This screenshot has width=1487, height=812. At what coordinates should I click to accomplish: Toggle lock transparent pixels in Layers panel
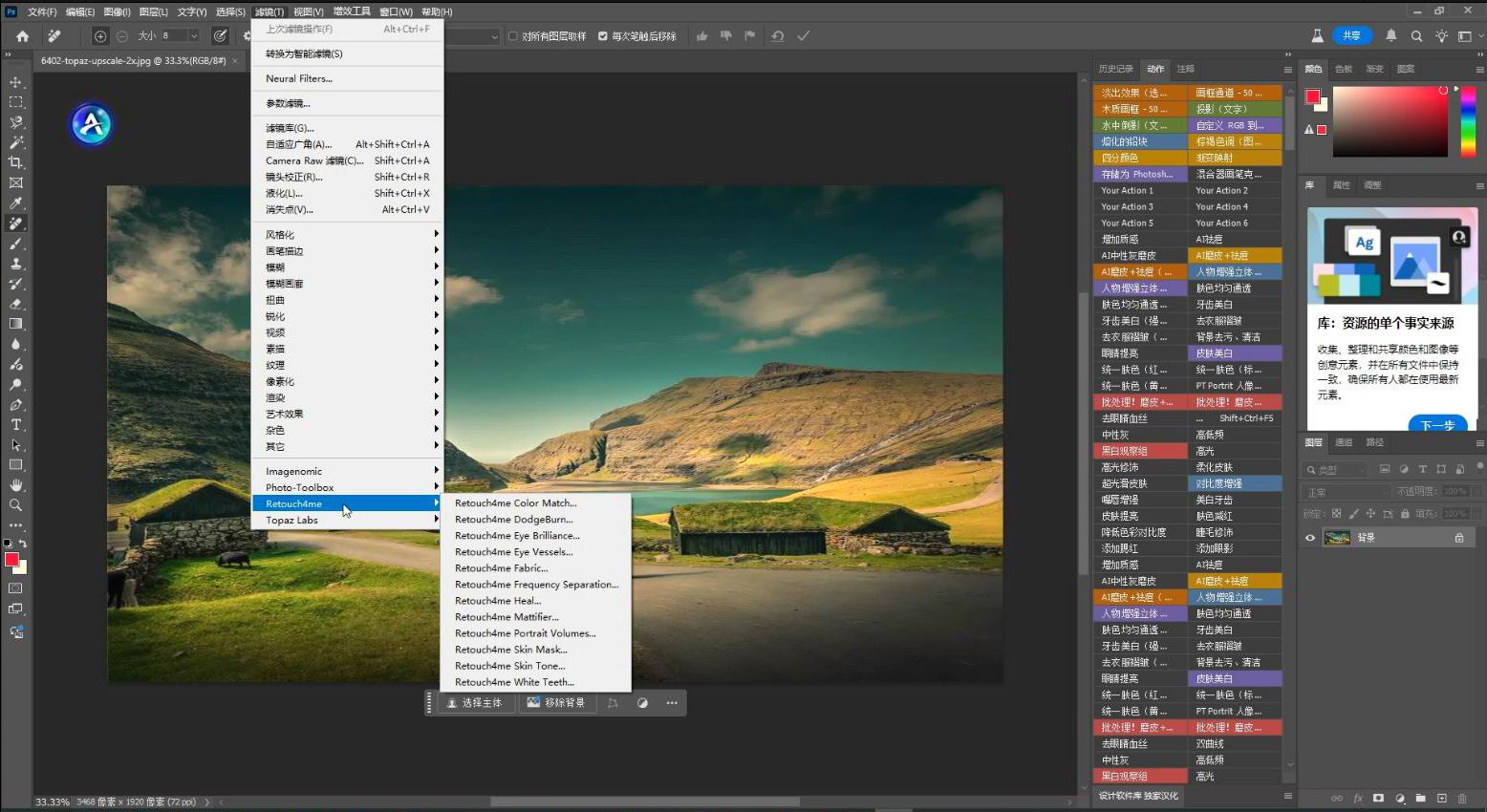(1336, 514)
